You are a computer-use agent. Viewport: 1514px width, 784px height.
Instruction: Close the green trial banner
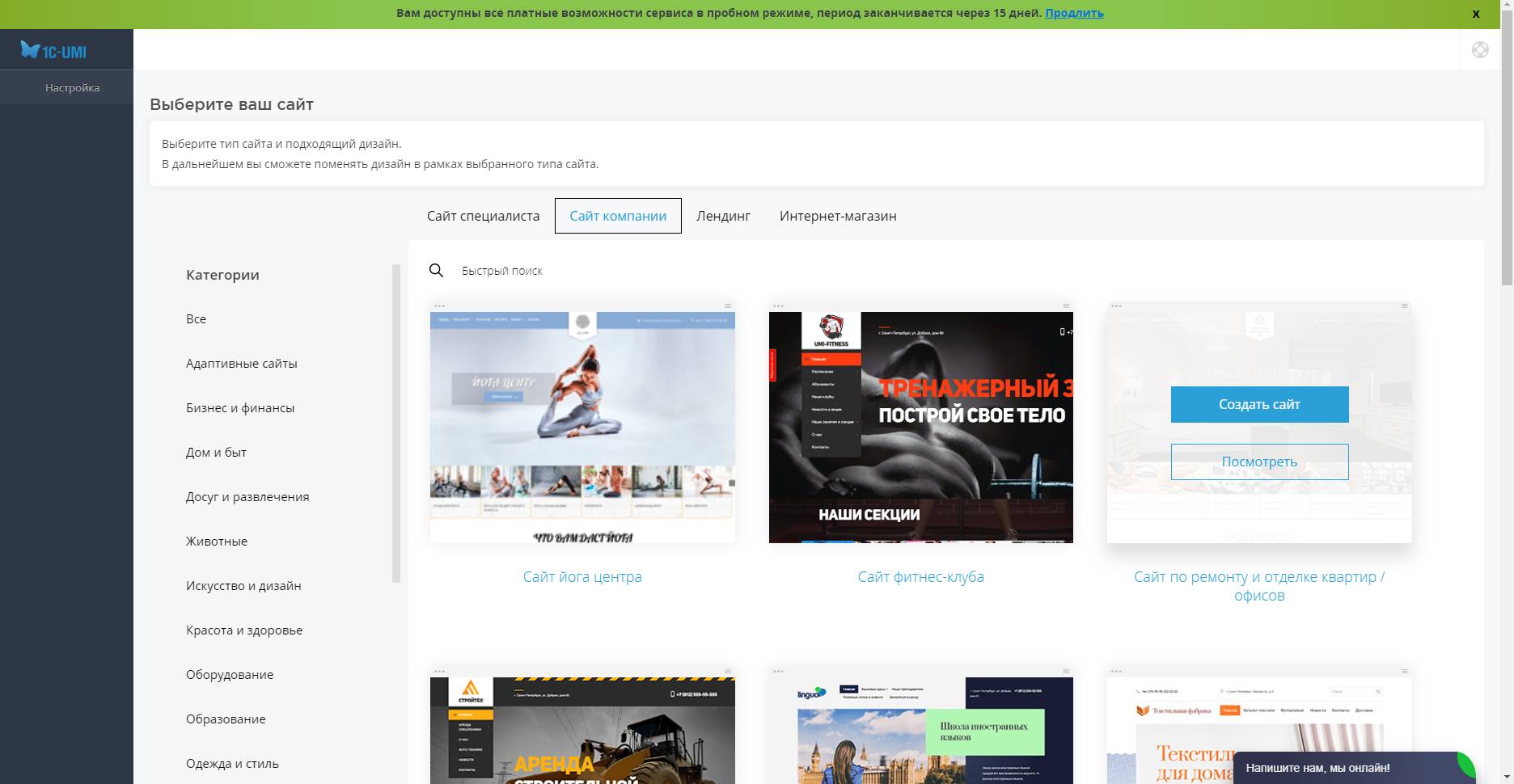pos(1476,14)
